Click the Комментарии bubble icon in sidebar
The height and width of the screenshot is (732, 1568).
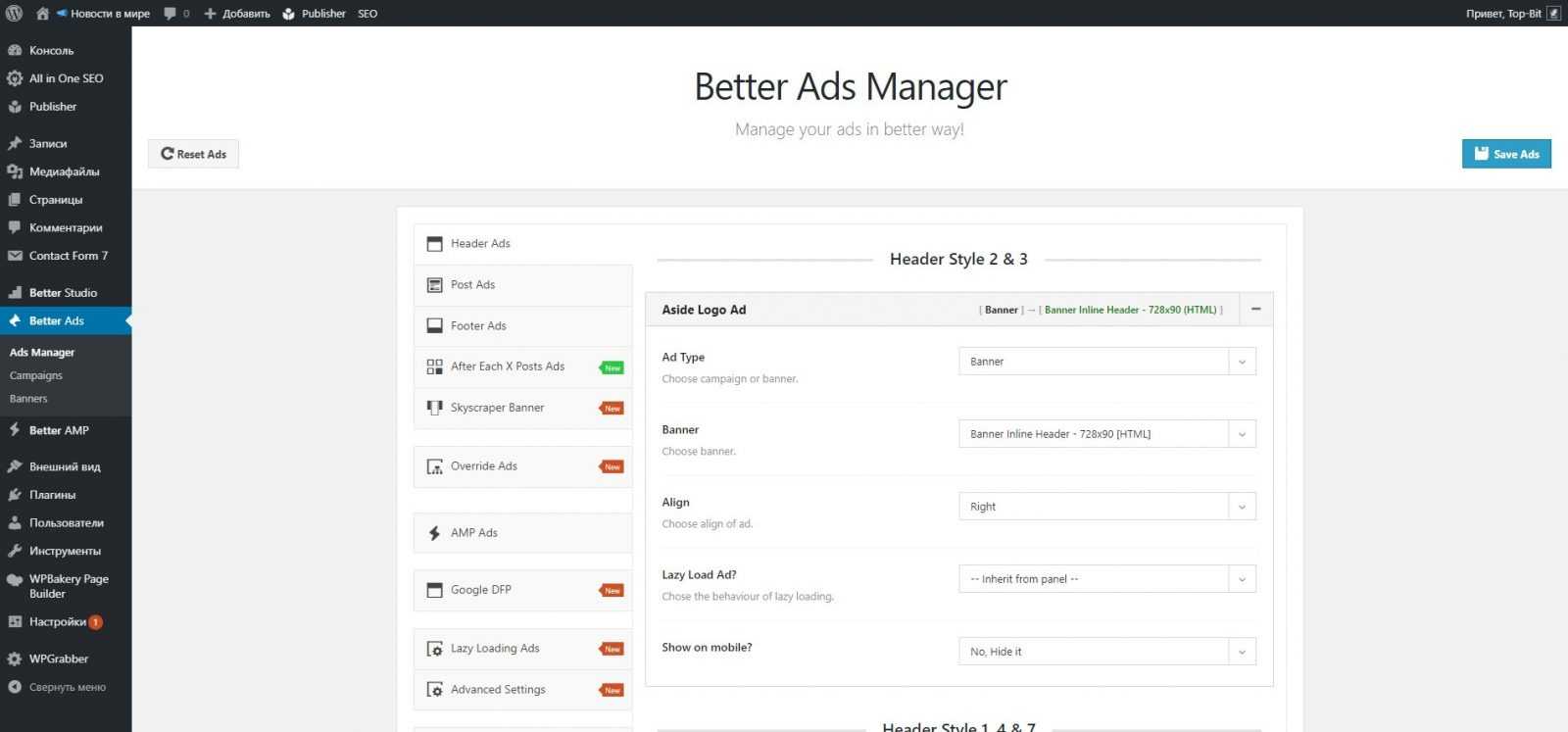(x=15, y=227)
